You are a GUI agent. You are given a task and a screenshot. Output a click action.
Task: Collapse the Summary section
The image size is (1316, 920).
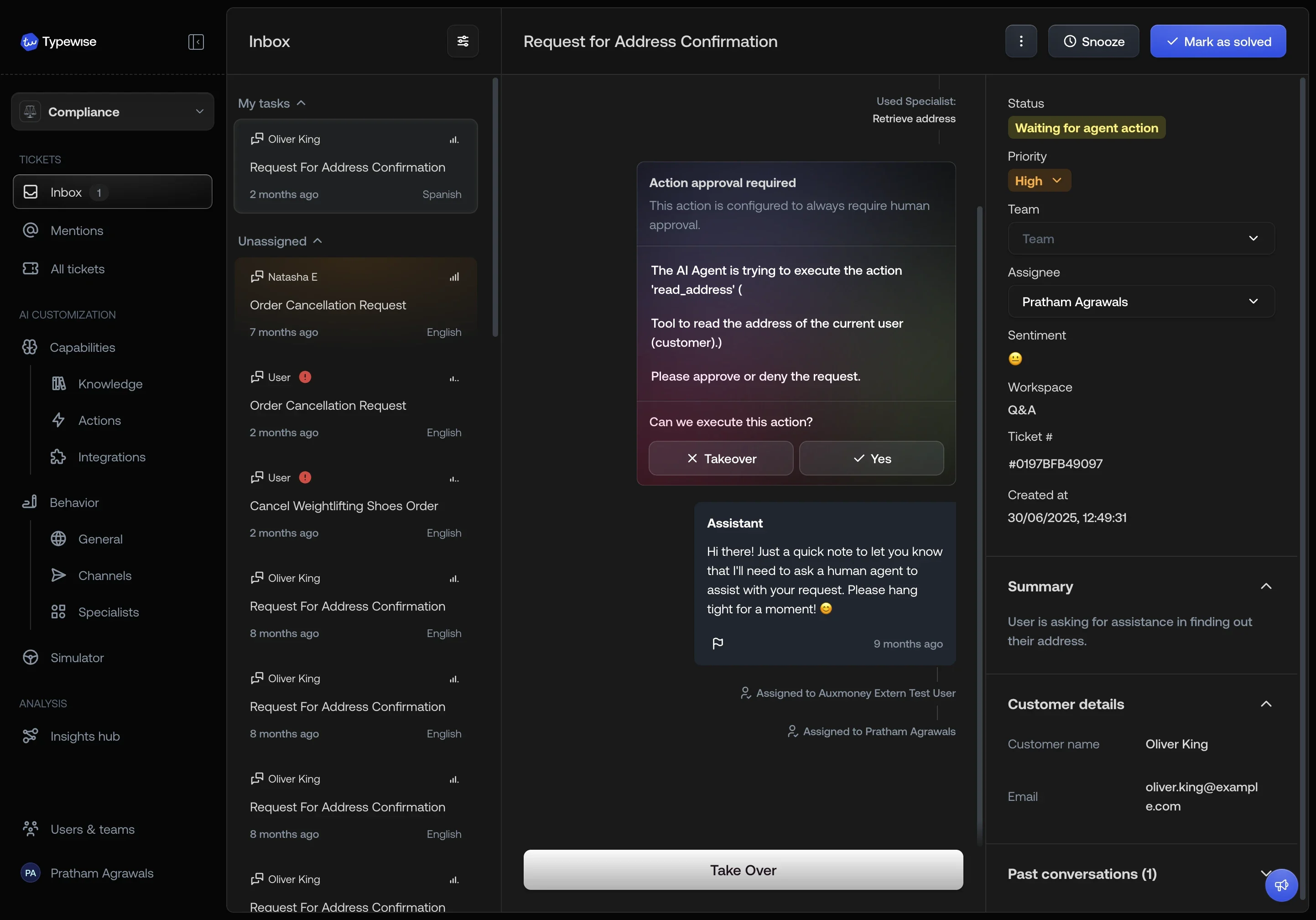(1265, 586)
